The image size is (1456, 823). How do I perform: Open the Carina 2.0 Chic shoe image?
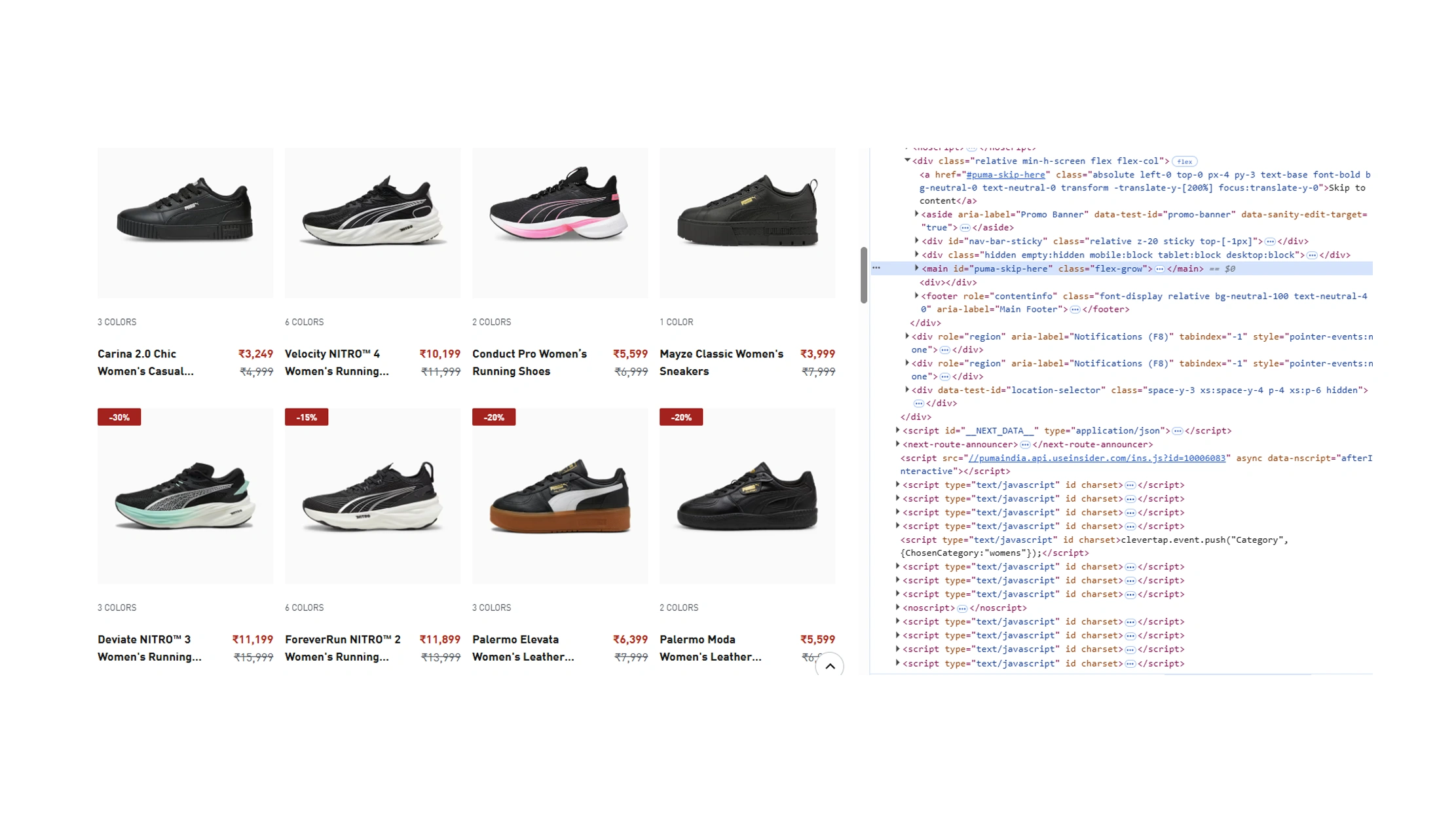(x=185, y=223)
